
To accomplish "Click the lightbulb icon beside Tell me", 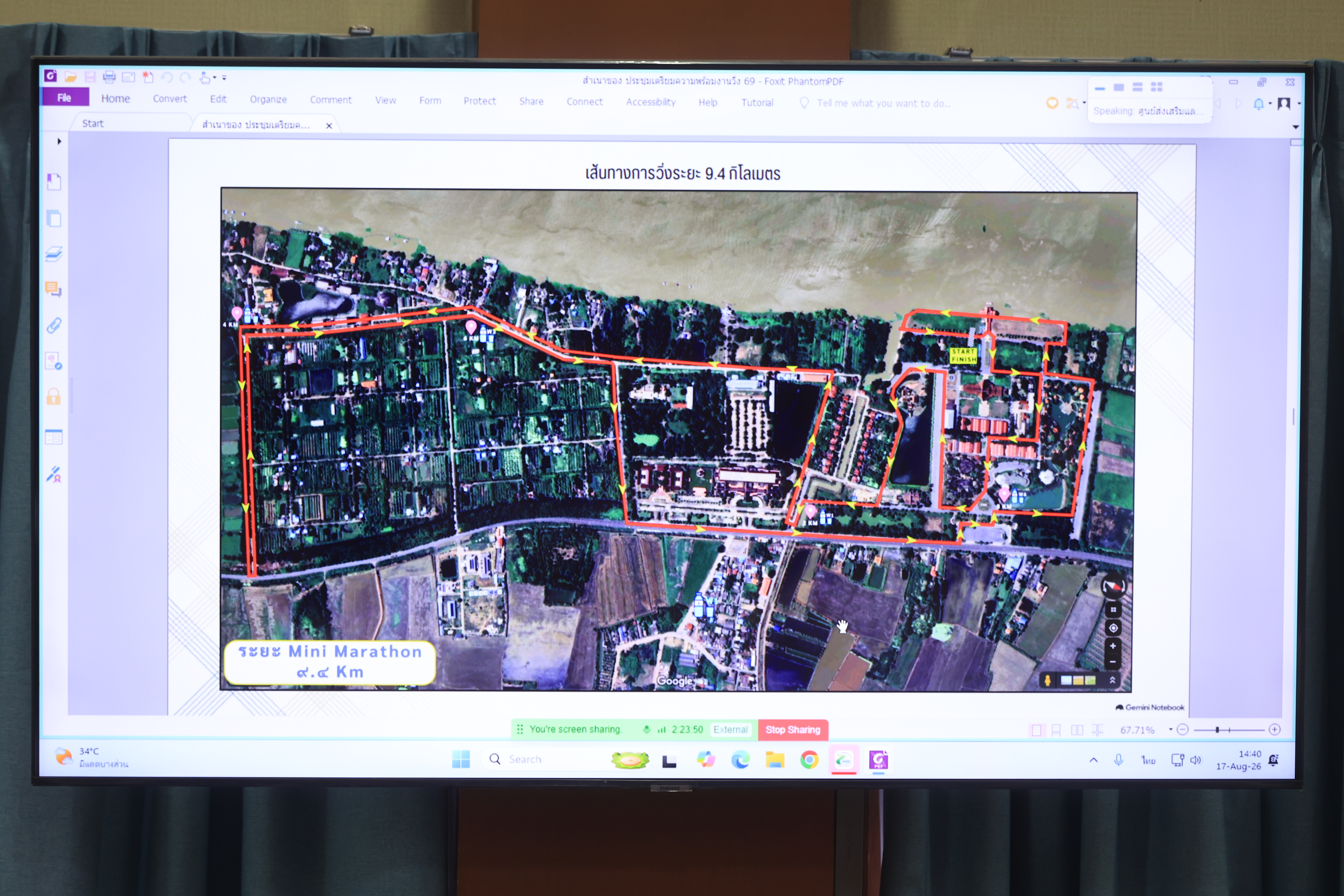I will point(804,103).
